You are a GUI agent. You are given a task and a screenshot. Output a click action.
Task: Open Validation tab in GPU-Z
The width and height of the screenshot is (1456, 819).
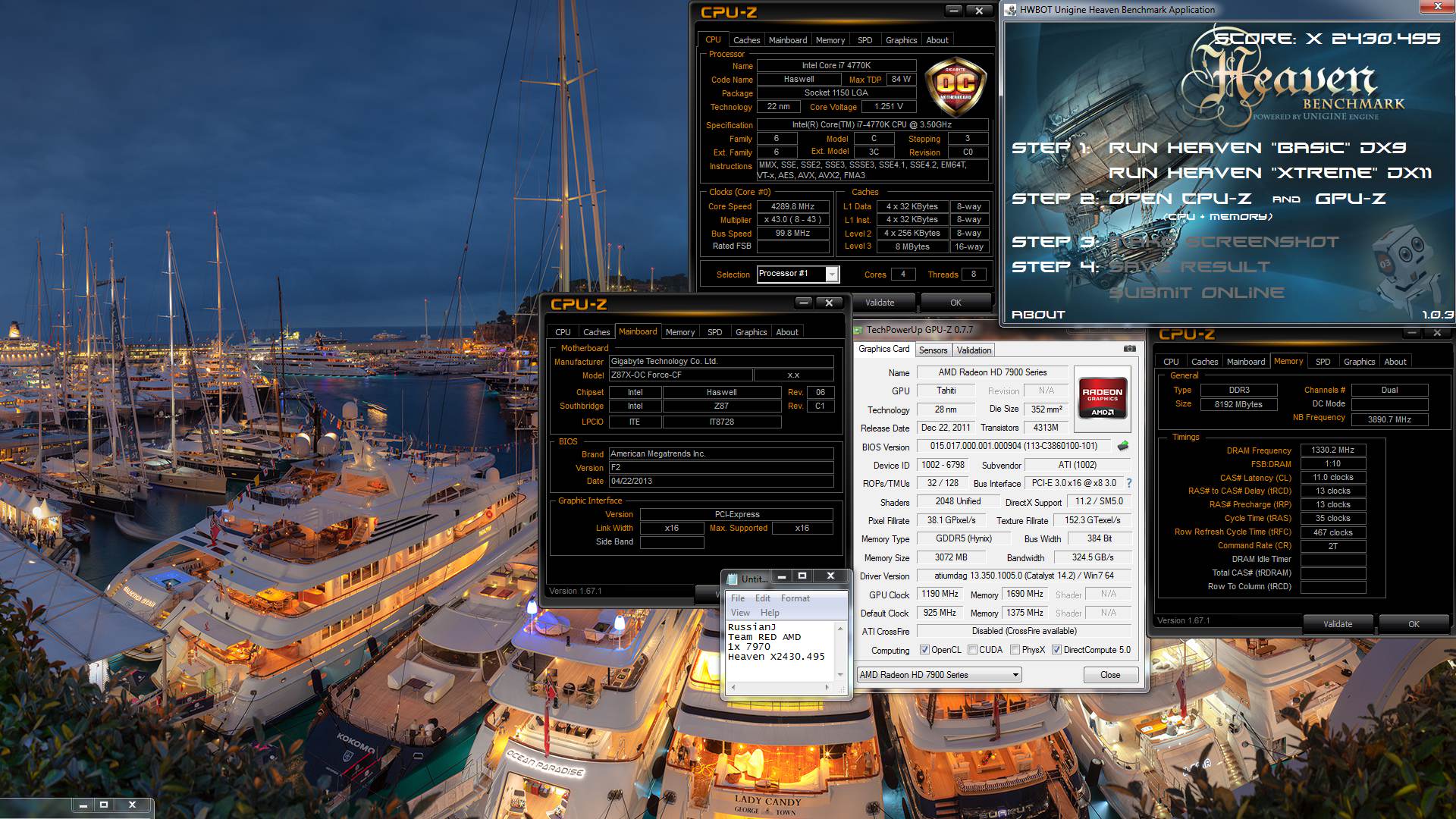(974, 350)
